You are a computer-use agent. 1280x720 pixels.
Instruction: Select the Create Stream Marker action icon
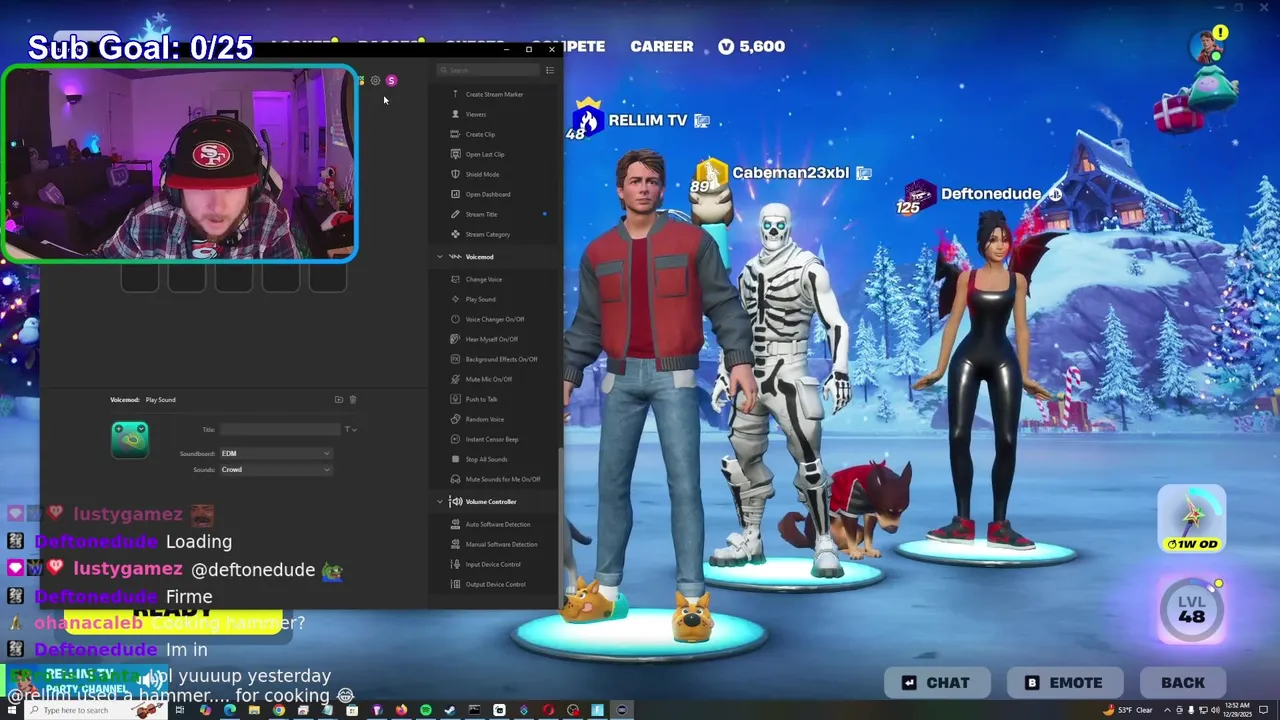[x=455, y=94]
